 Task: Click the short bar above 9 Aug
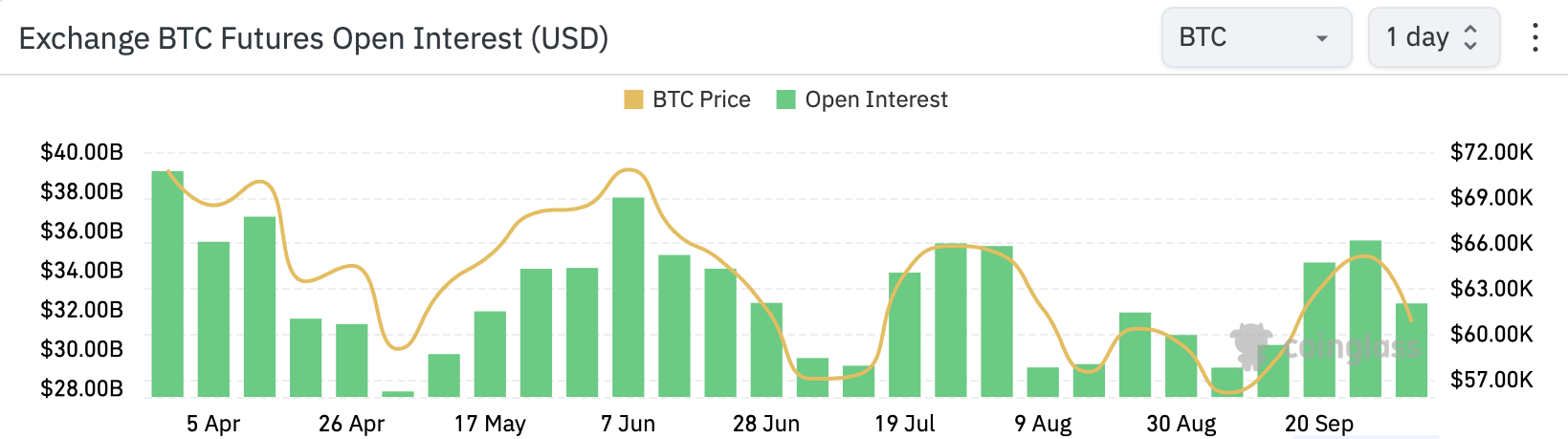click(x=1043, y=382)
